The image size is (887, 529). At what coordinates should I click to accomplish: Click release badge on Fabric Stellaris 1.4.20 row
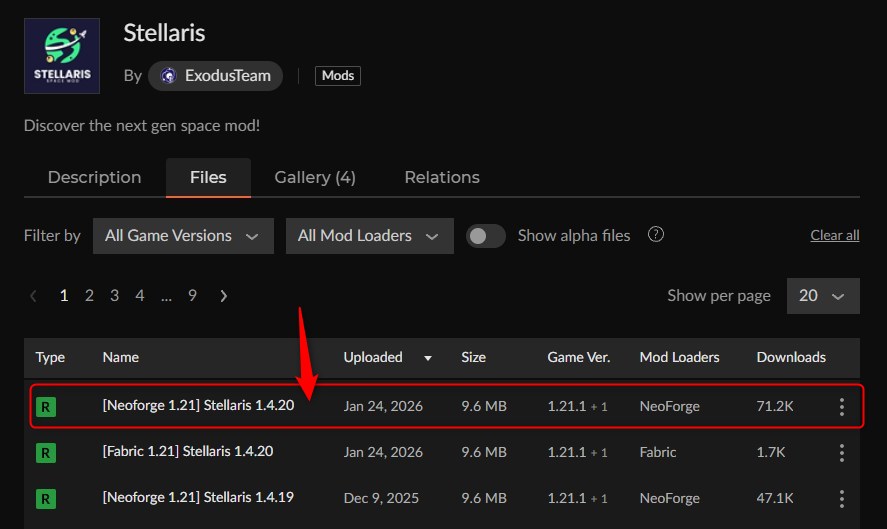[x=46, y=453]
